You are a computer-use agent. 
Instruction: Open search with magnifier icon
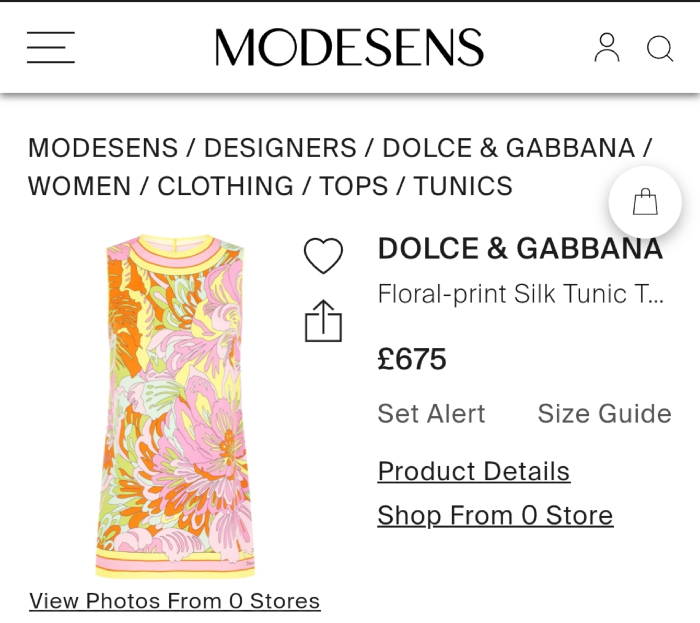point(660,48)
